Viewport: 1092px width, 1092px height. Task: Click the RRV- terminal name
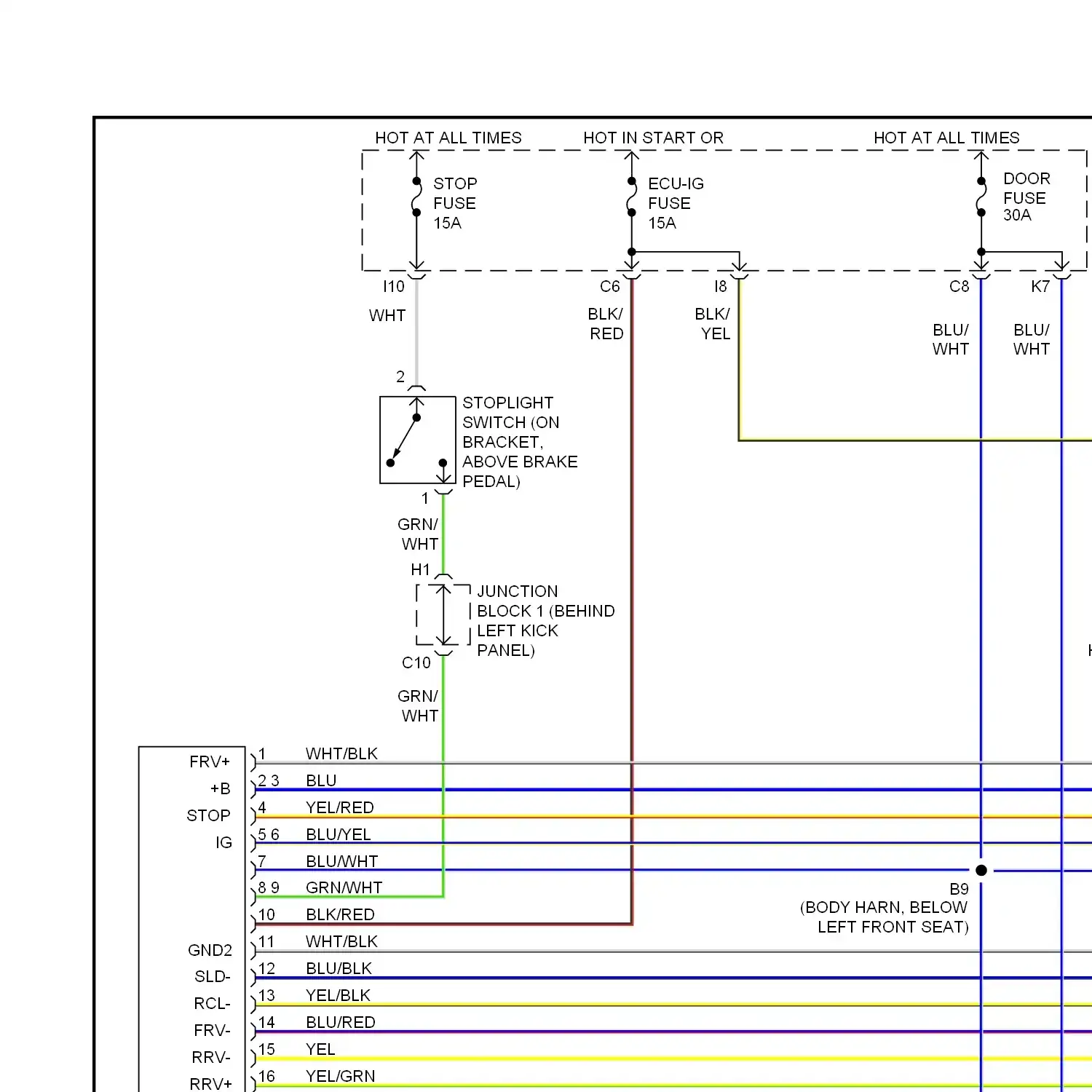[211, 1057]
